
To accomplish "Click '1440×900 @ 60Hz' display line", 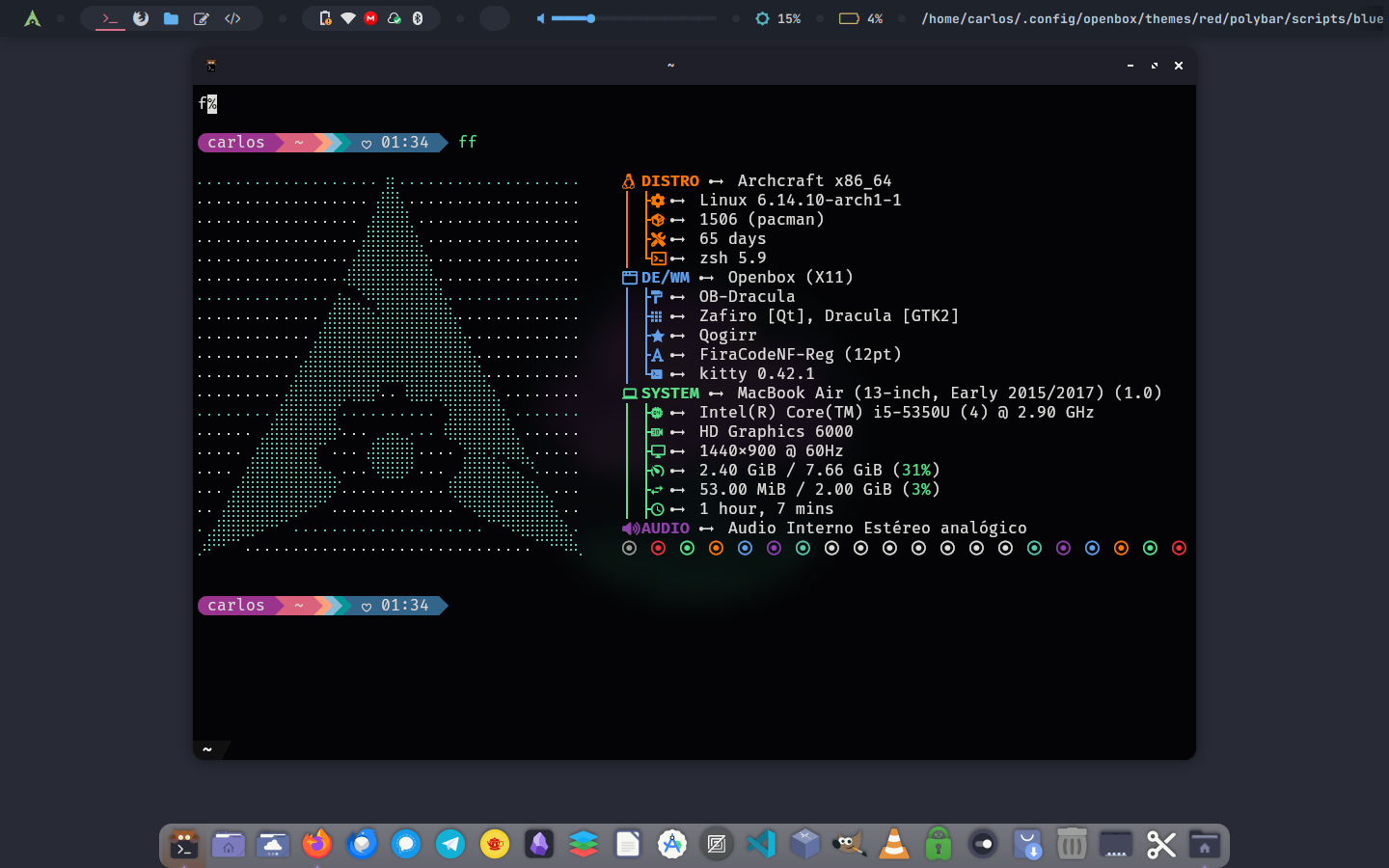I will 772,450.
